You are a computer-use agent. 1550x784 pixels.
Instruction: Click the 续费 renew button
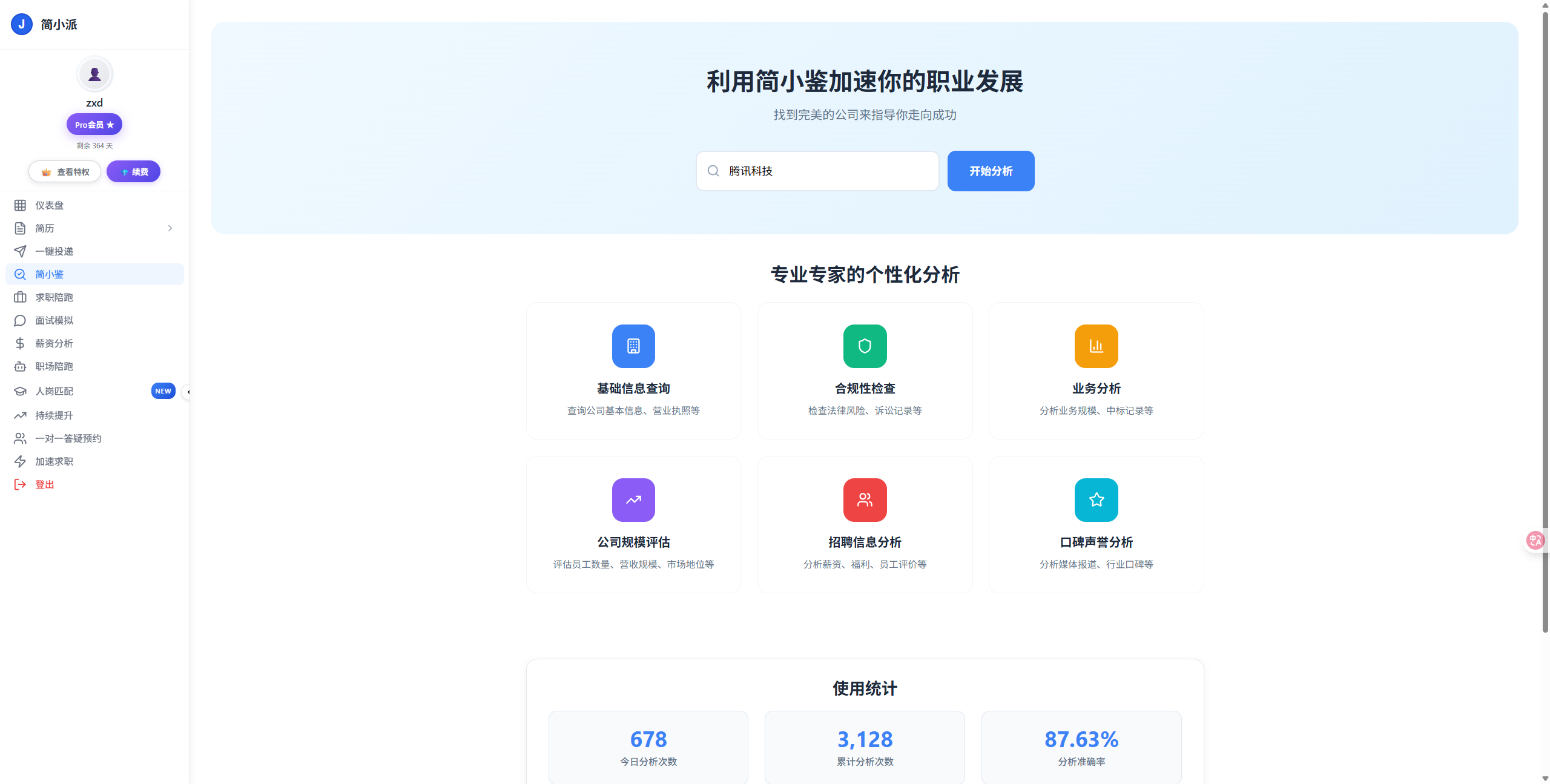click(x=133, y=172)
